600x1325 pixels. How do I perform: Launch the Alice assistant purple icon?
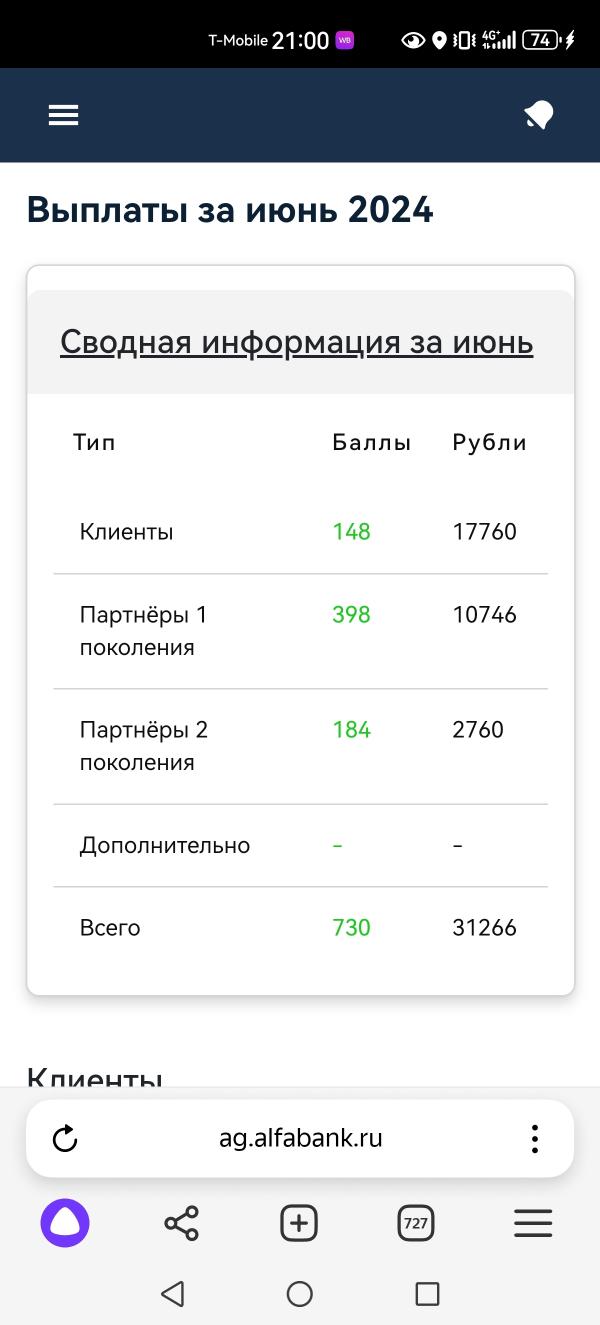pyautogui.click(x=65, y=1223)
